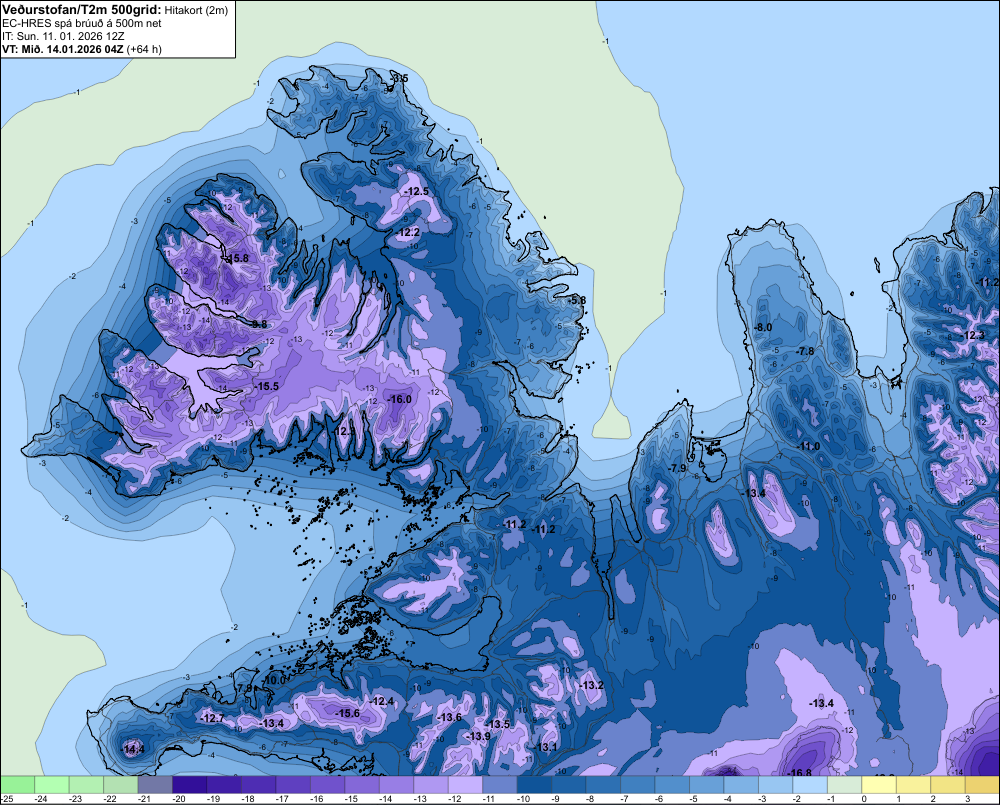Choose the yellow legend swatch labeled 3
This screenshot has height=805, width=1000.
[x=982, y=783]
